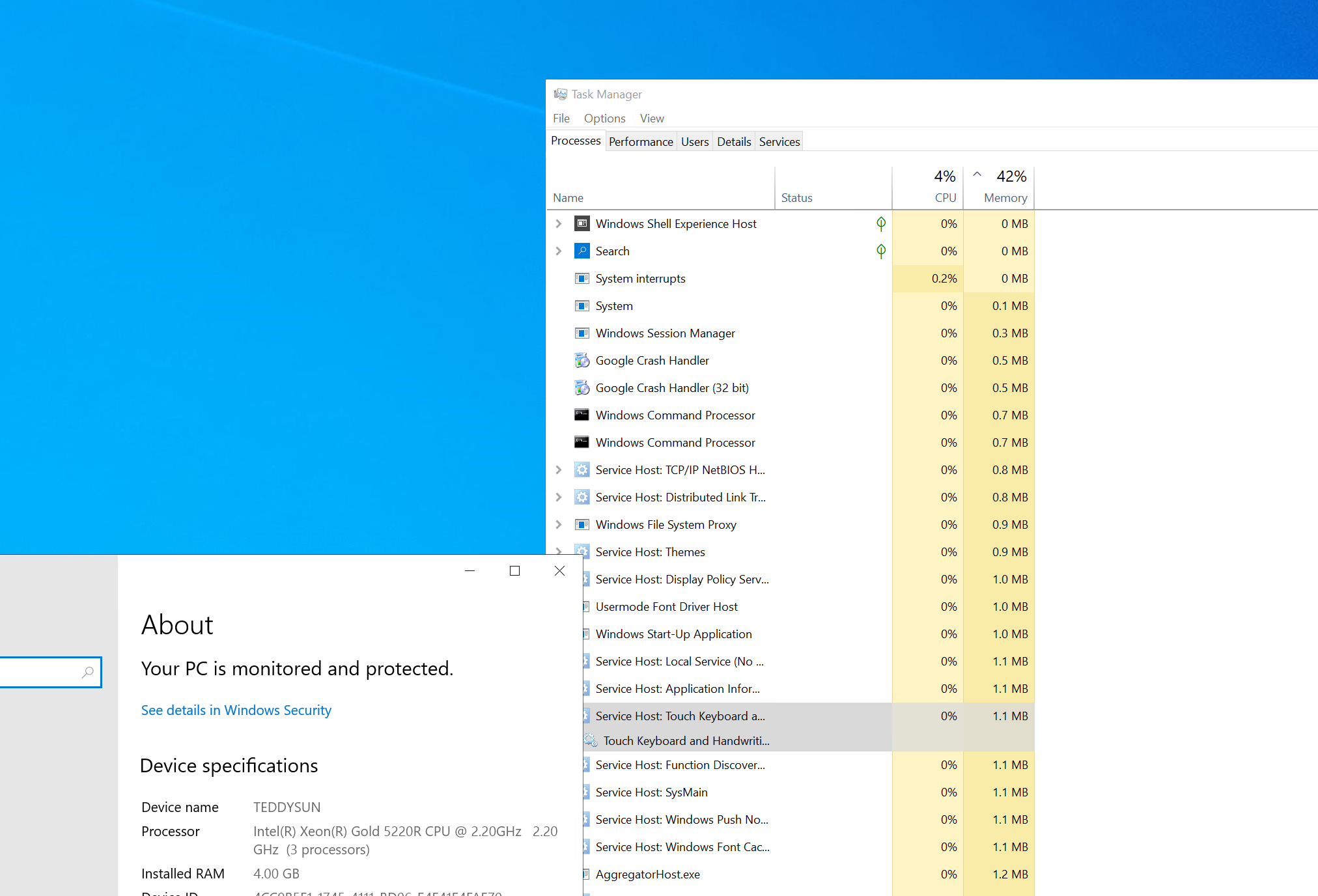Screen dimensions: 1318x896
Task: Select the Usermode Font Driver Host row
Action: pos(808,606)
